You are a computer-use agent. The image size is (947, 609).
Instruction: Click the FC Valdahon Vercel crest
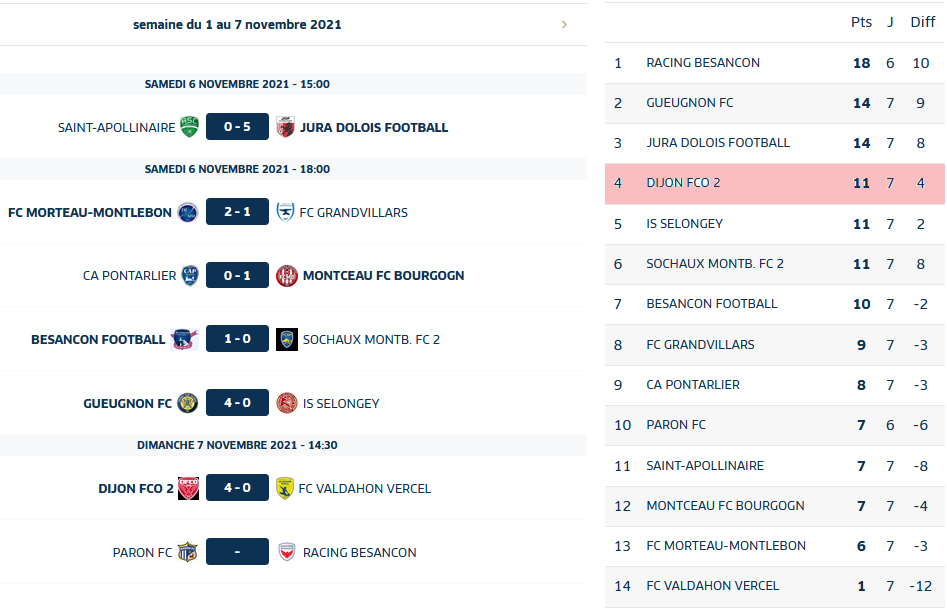(x=285, y=488)
